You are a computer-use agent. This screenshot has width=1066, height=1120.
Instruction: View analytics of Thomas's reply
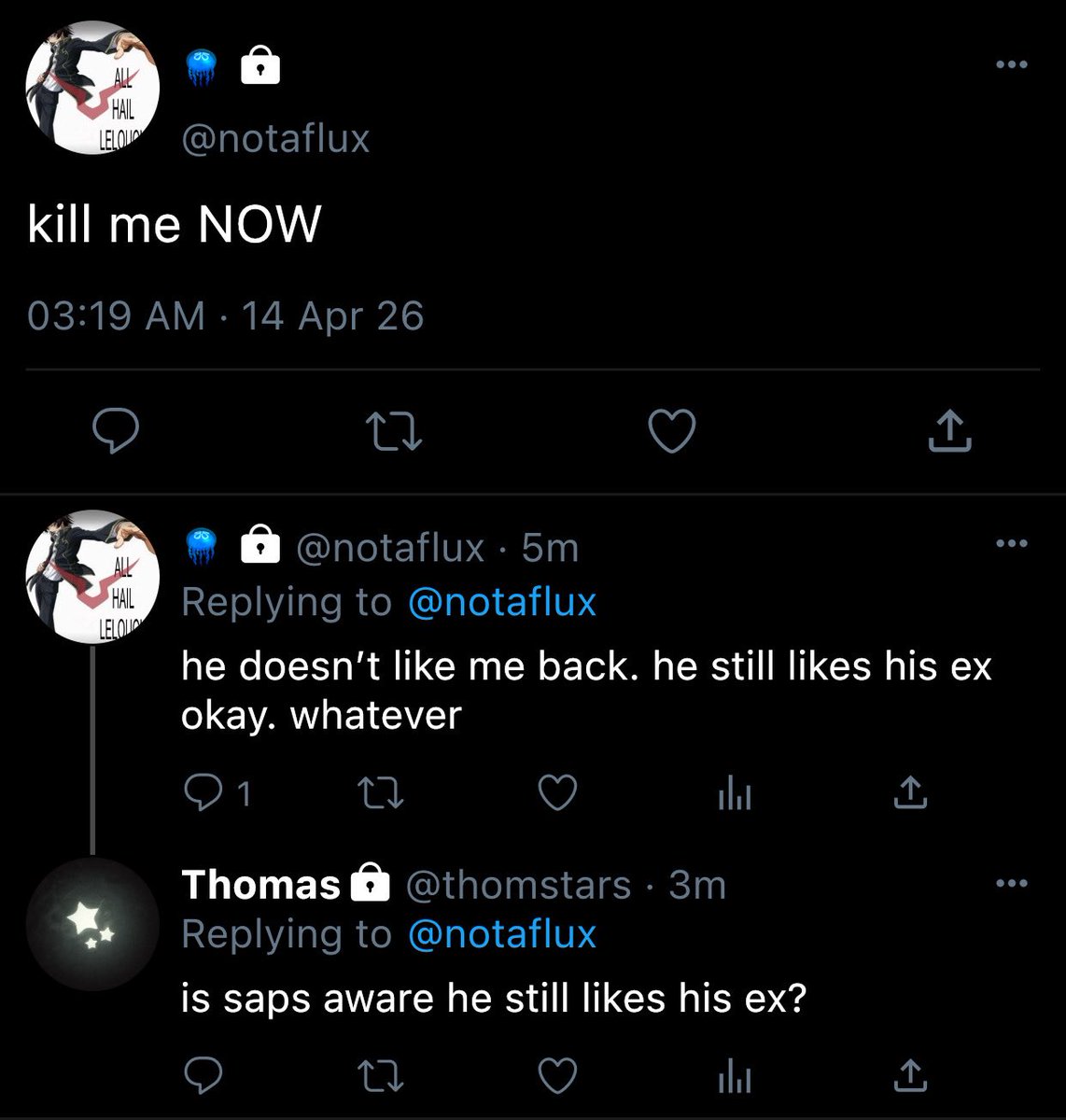(x=735, y=1078)
